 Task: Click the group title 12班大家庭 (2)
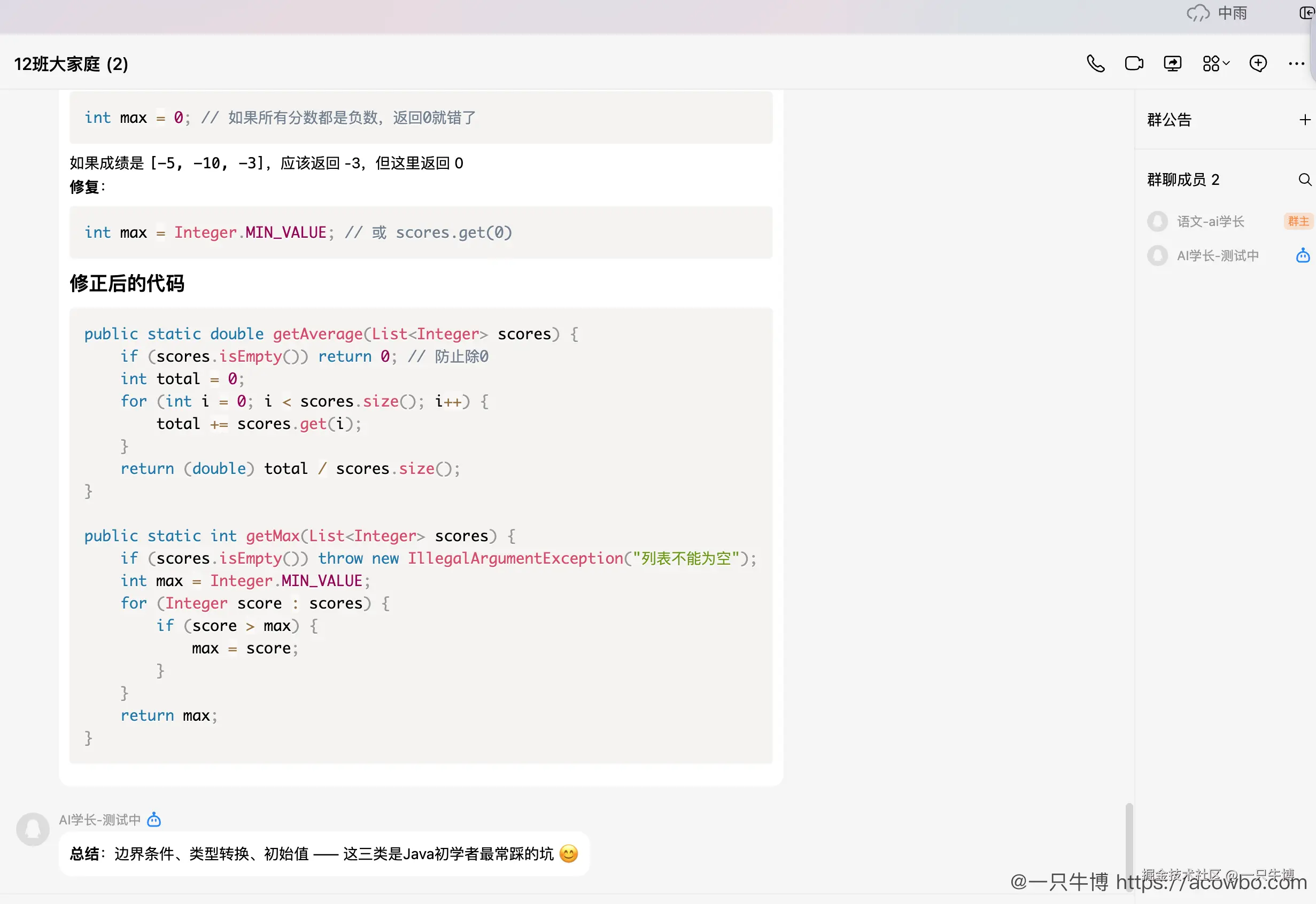coord(72,64)
